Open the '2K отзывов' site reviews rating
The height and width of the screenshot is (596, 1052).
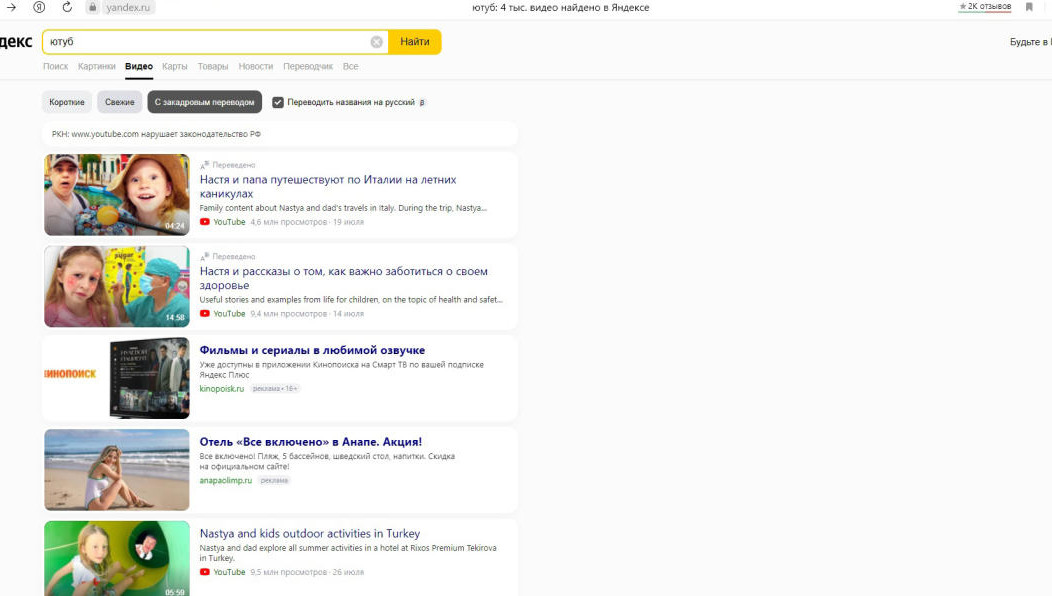tap(985, 7)
